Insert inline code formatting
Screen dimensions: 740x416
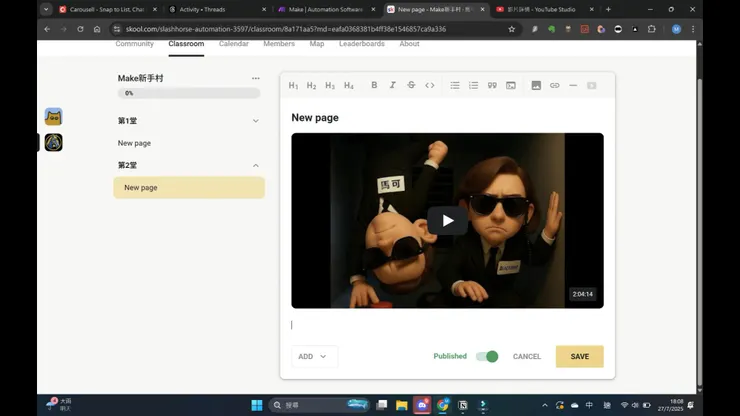pos(430,86)
